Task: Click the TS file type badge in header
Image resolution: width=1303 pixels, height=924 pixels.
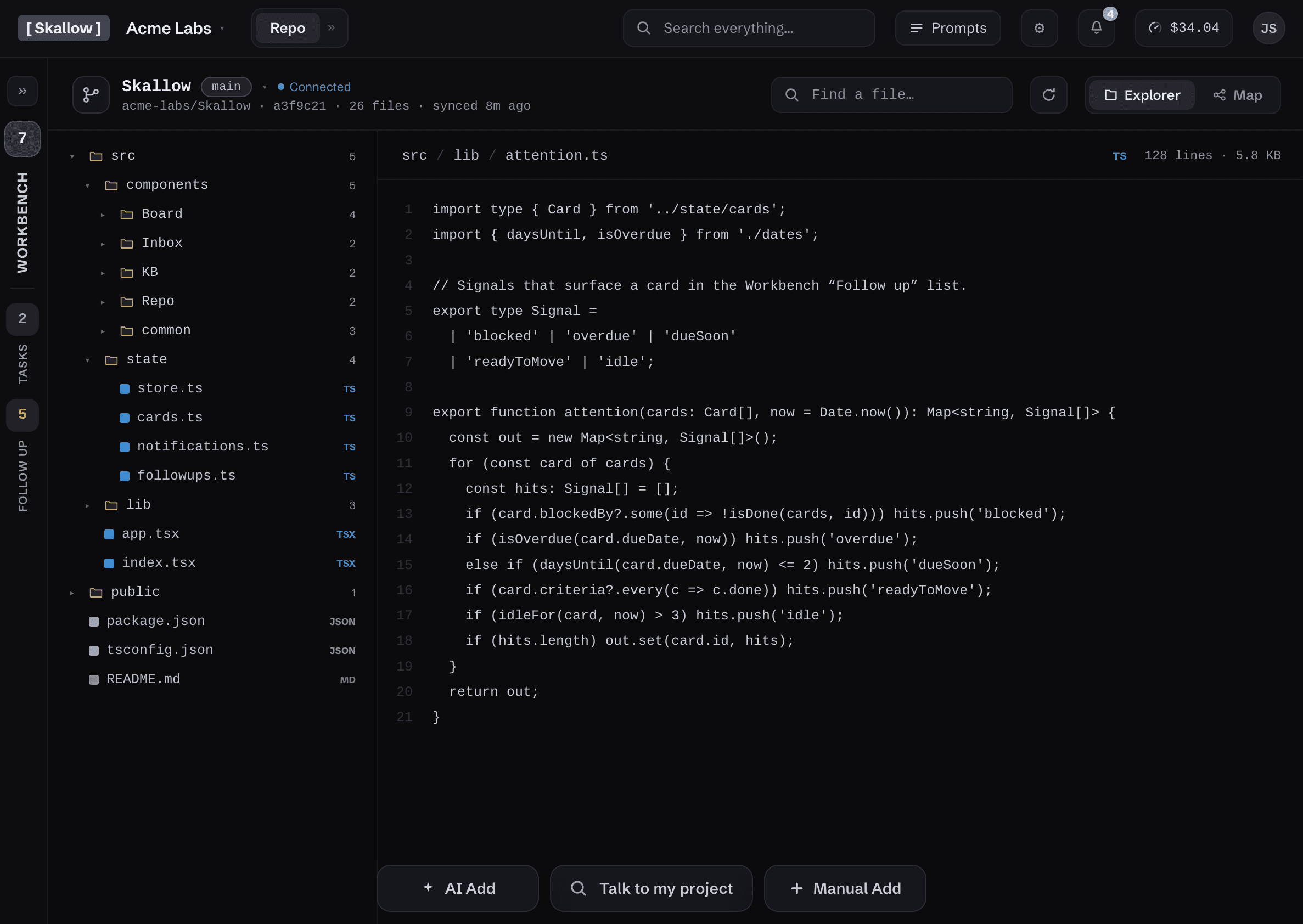Action: (1119, 156)
